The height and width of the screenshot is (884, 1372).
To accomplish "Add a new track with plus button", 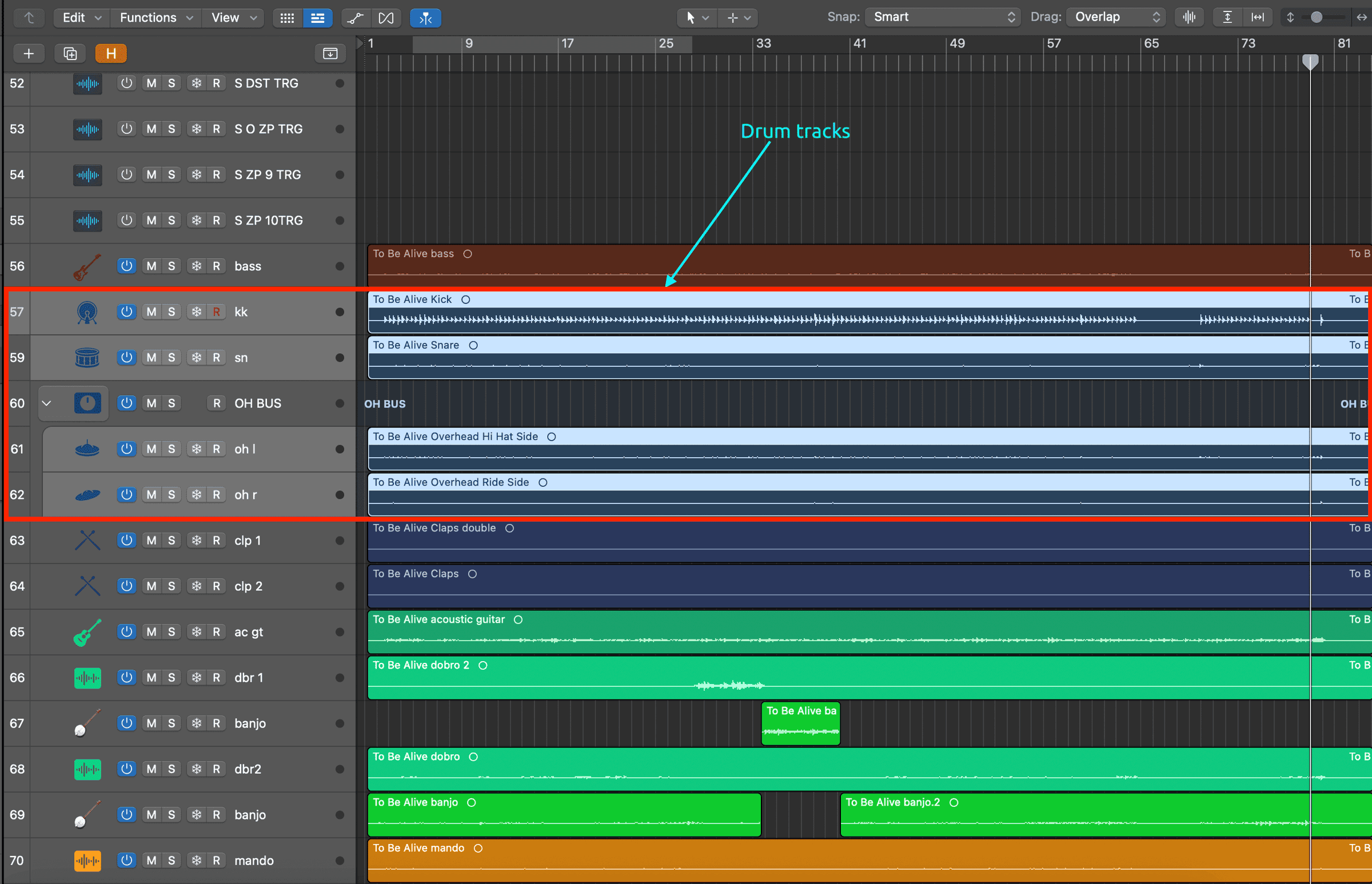I will (x=29, y=53).
